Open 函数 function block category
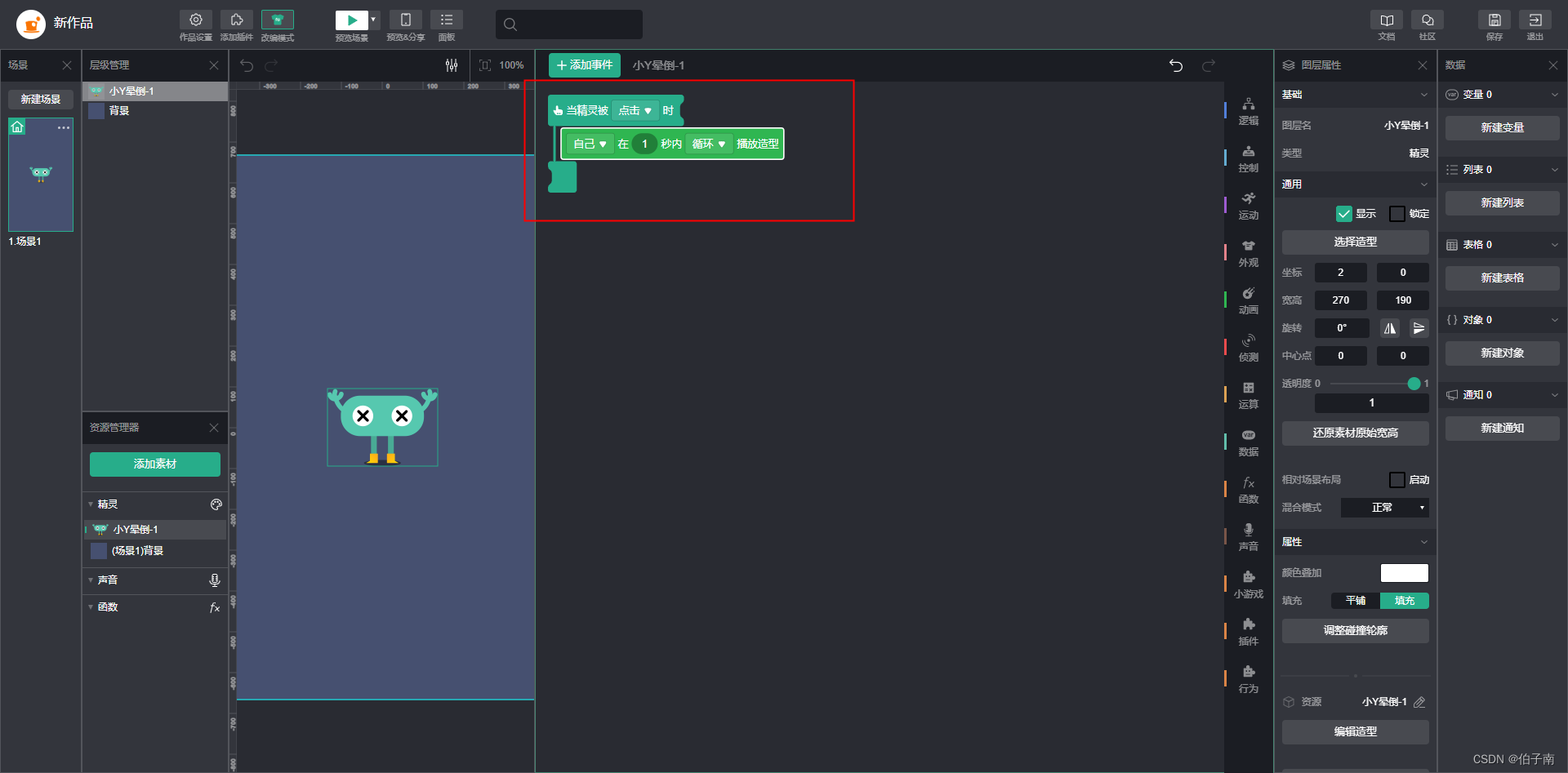The image size is (1568, 773). [1249, 490]
